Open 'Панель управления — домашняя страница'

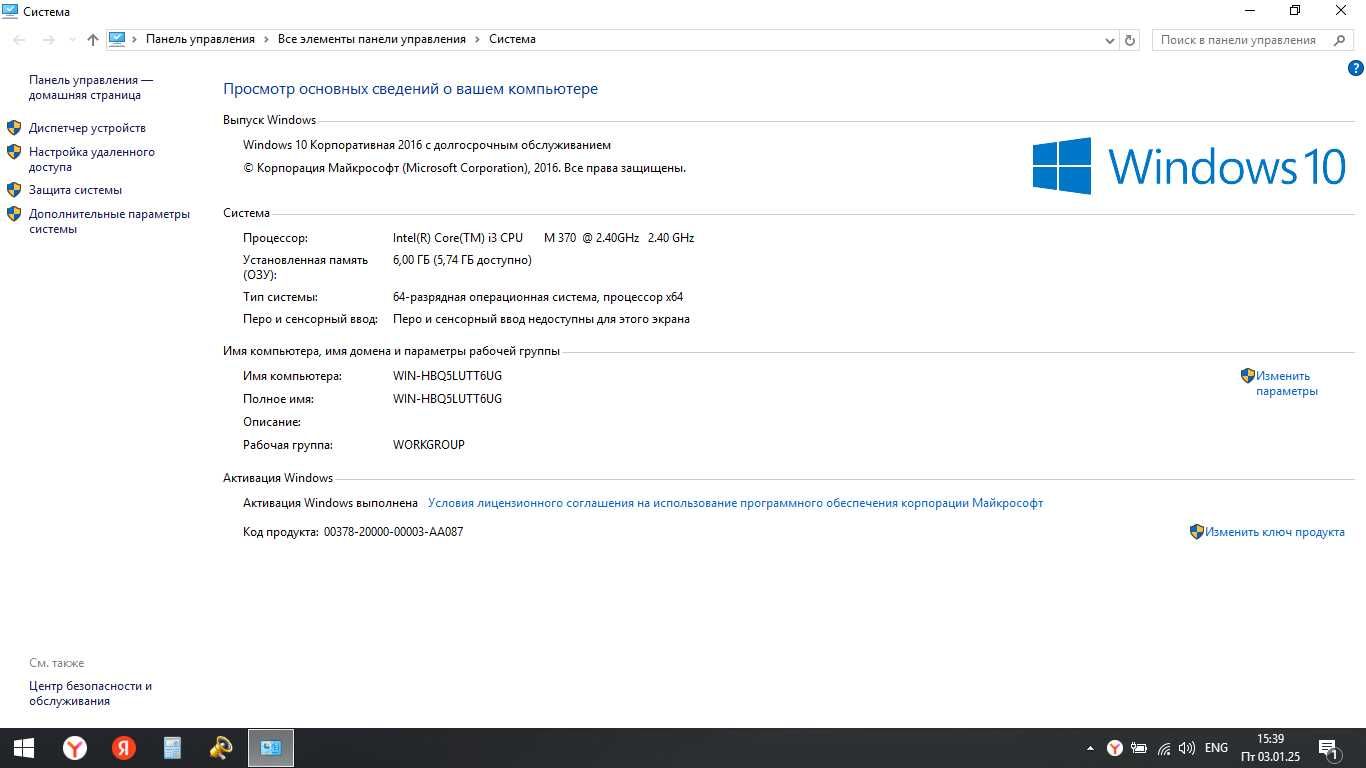click(x=91, y=88)
